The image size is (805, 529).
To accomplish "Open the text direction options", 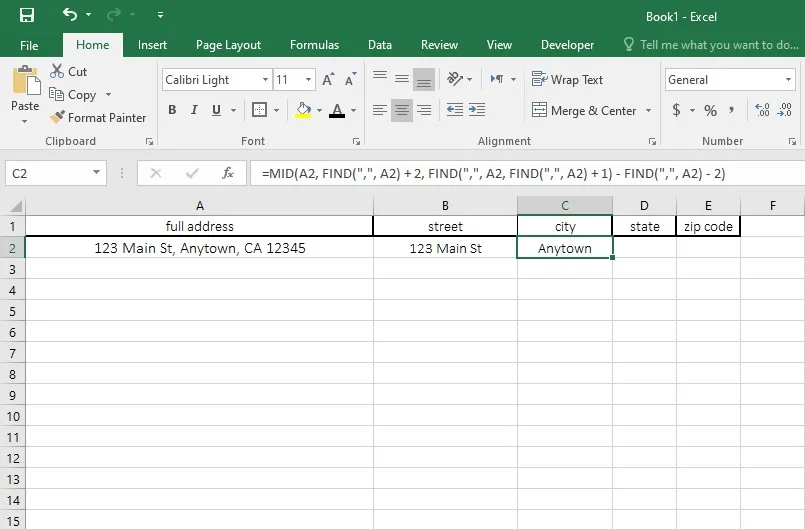I will click(x=503, y=79).
